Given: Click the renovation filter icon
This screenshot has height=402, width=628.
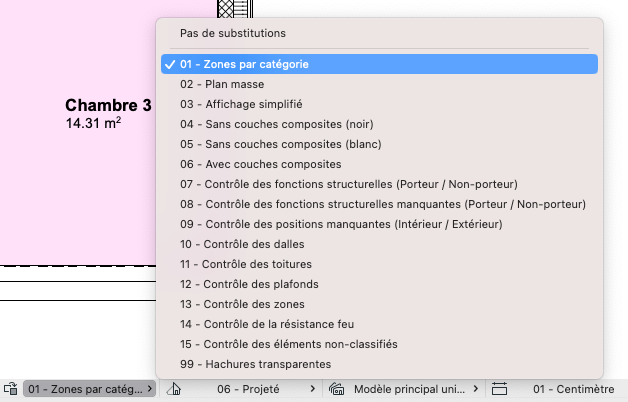Looking at the screenshot, I should tap(174, 389).
